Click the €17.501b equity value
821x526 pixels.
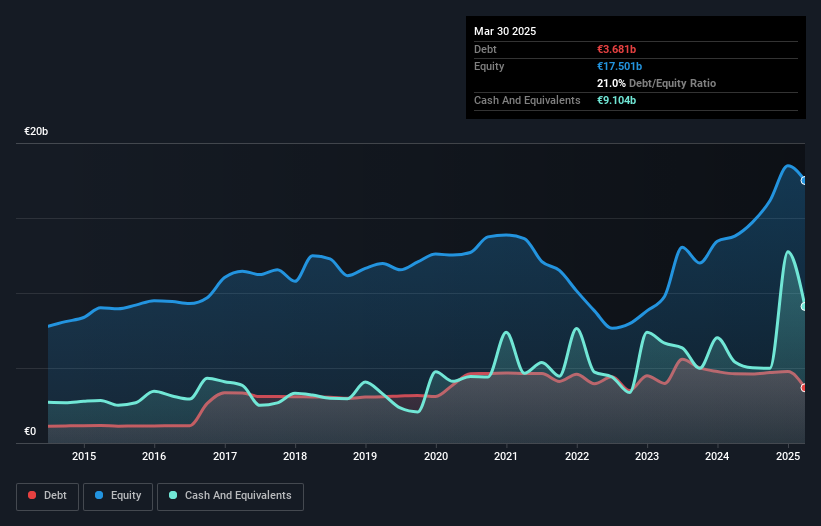coord(619,66)
